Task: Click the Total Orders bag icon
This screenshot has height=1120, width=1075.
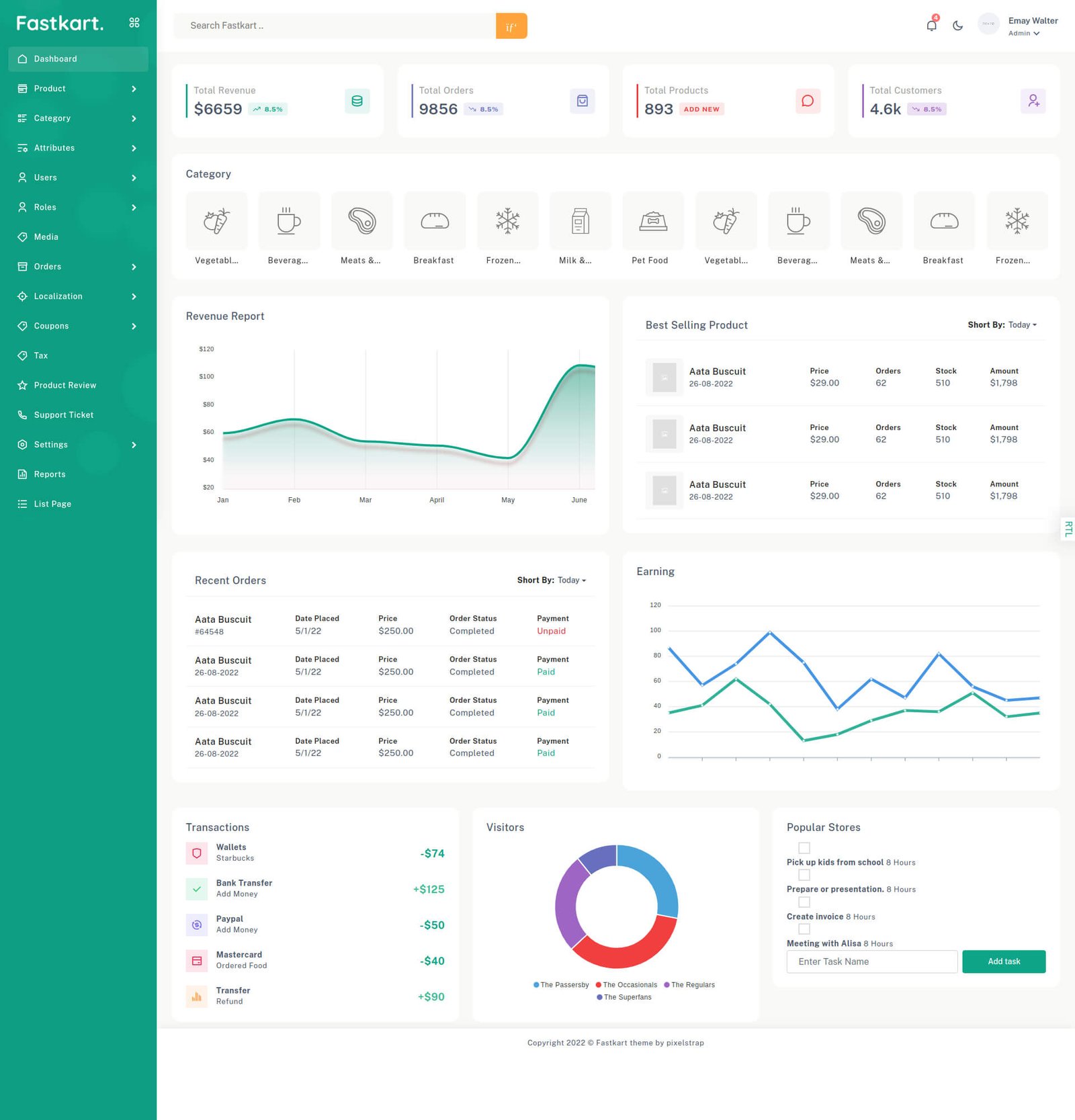Action: tap(582, 101)
